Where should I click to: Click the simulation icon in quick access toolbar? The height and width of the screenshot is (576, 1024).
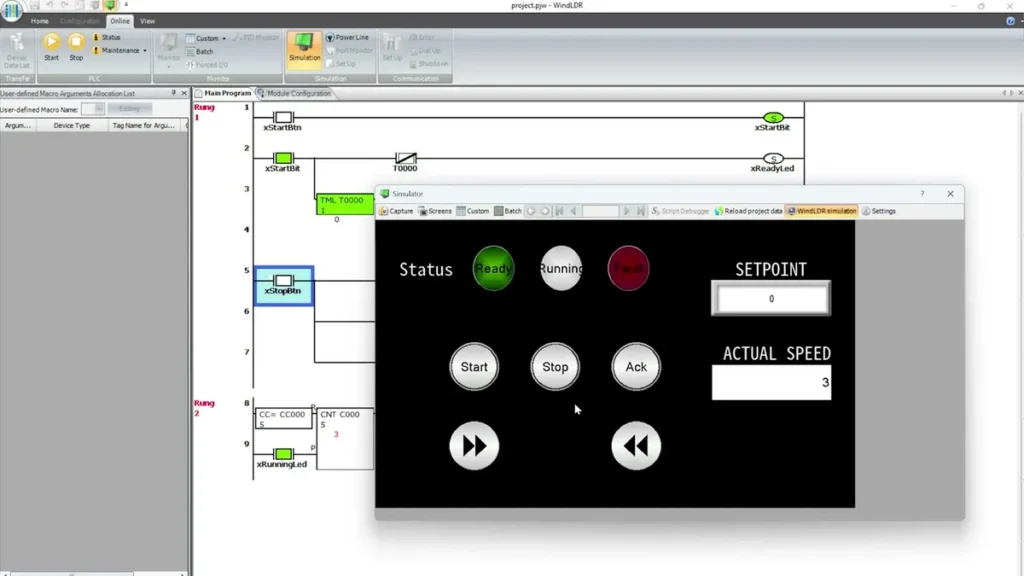pyautogui.click(x=110, y=5)
